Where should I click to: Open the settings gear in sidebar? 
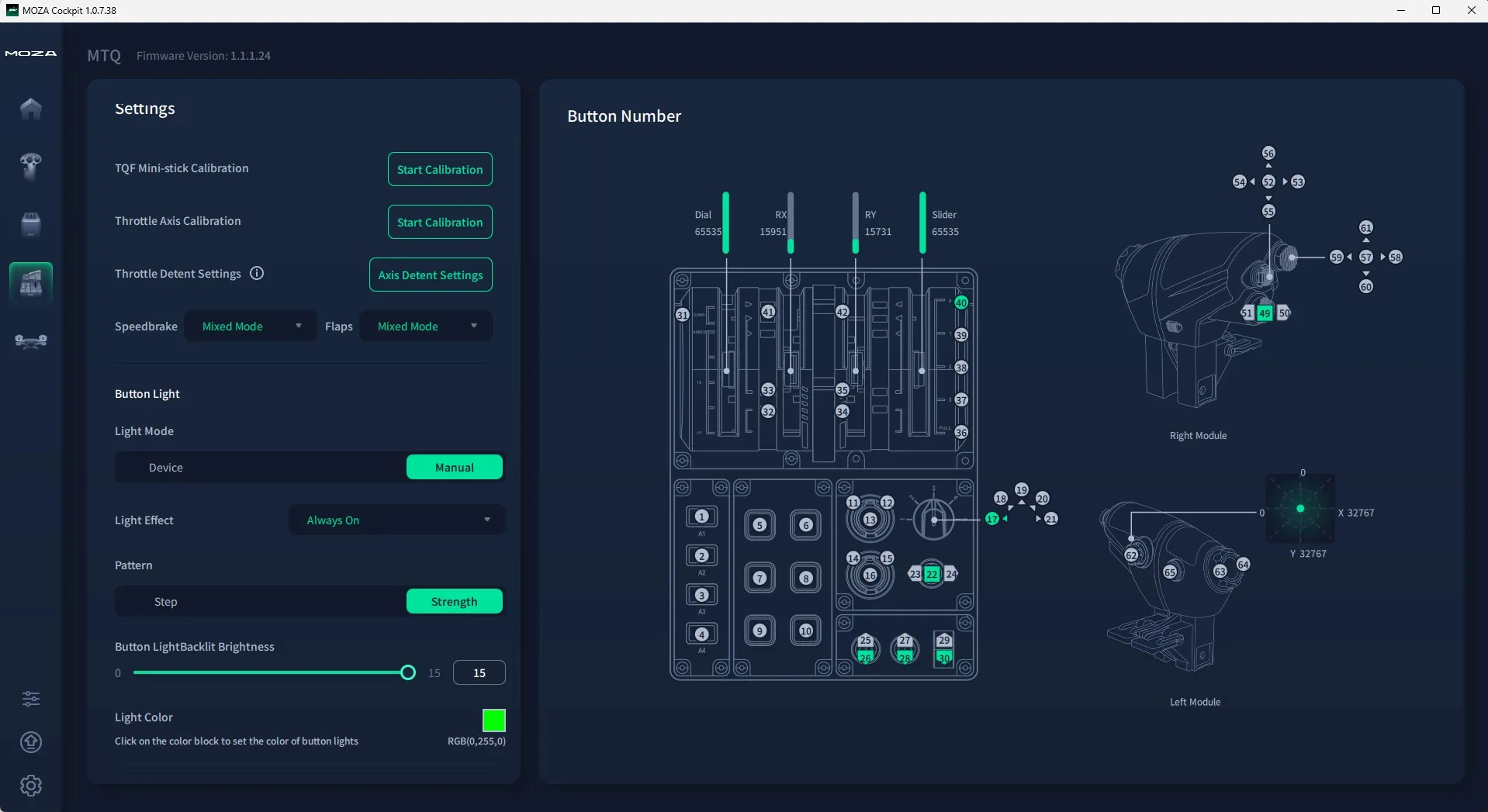31,786
